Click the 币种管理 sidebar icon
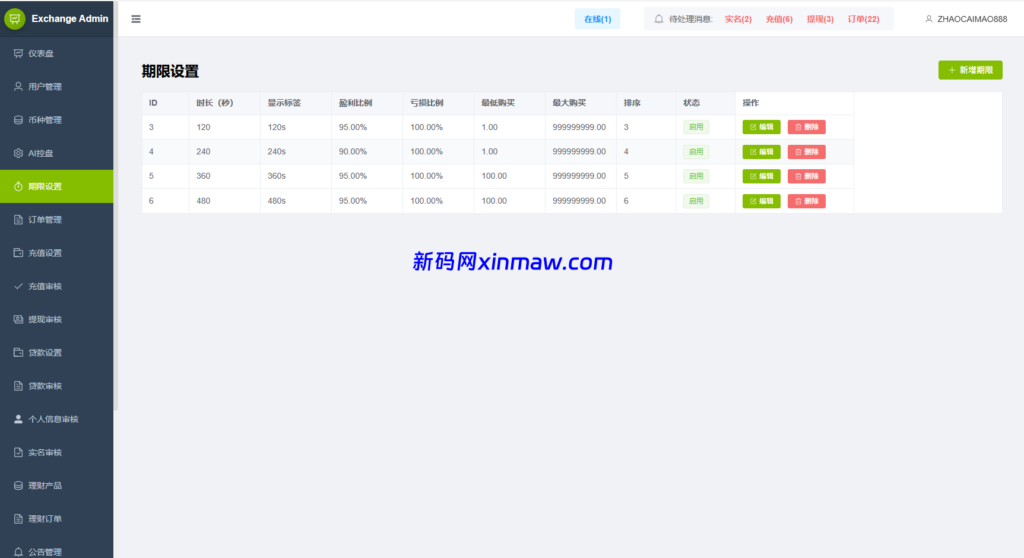This screenshot has width=1024, height=558. (x=18, y=120)
